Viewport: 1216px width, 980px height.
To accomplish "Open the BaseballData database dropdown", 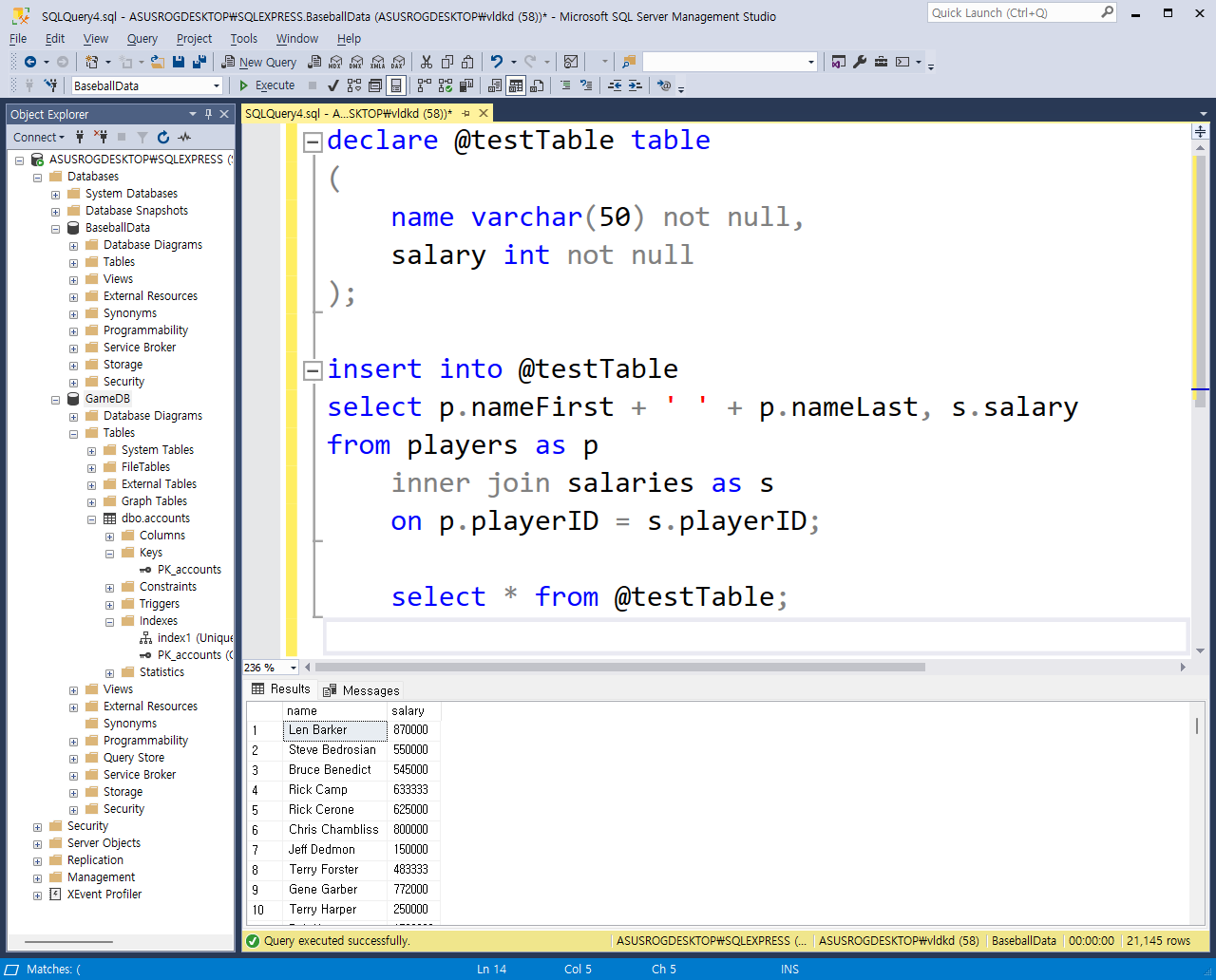I will (x=217, y=85).
